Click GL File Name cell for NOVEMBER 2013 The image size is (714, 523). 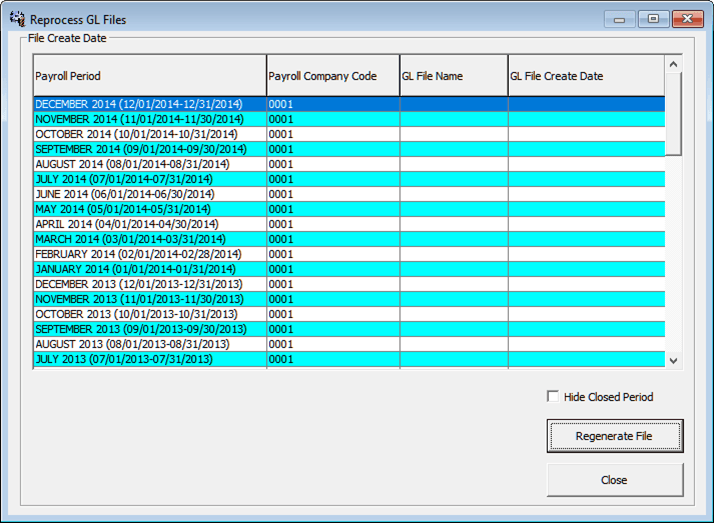[x=454, y=300]
